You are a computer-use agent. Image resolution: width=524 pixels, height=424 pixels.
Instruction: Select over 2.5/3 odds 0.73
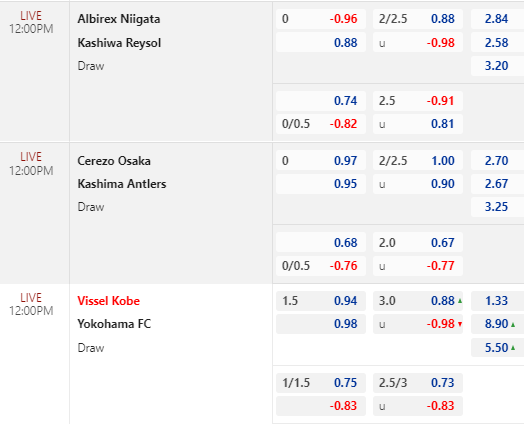pyautogui.click(x=442, y=383)
